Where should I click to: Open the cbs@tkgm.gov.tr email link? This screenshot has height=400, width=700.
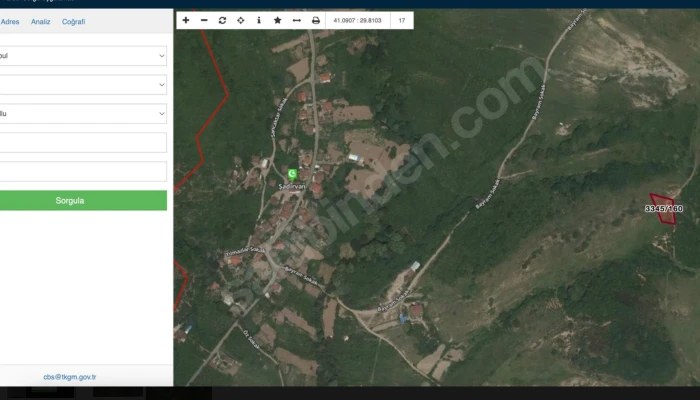pos(70,377)
